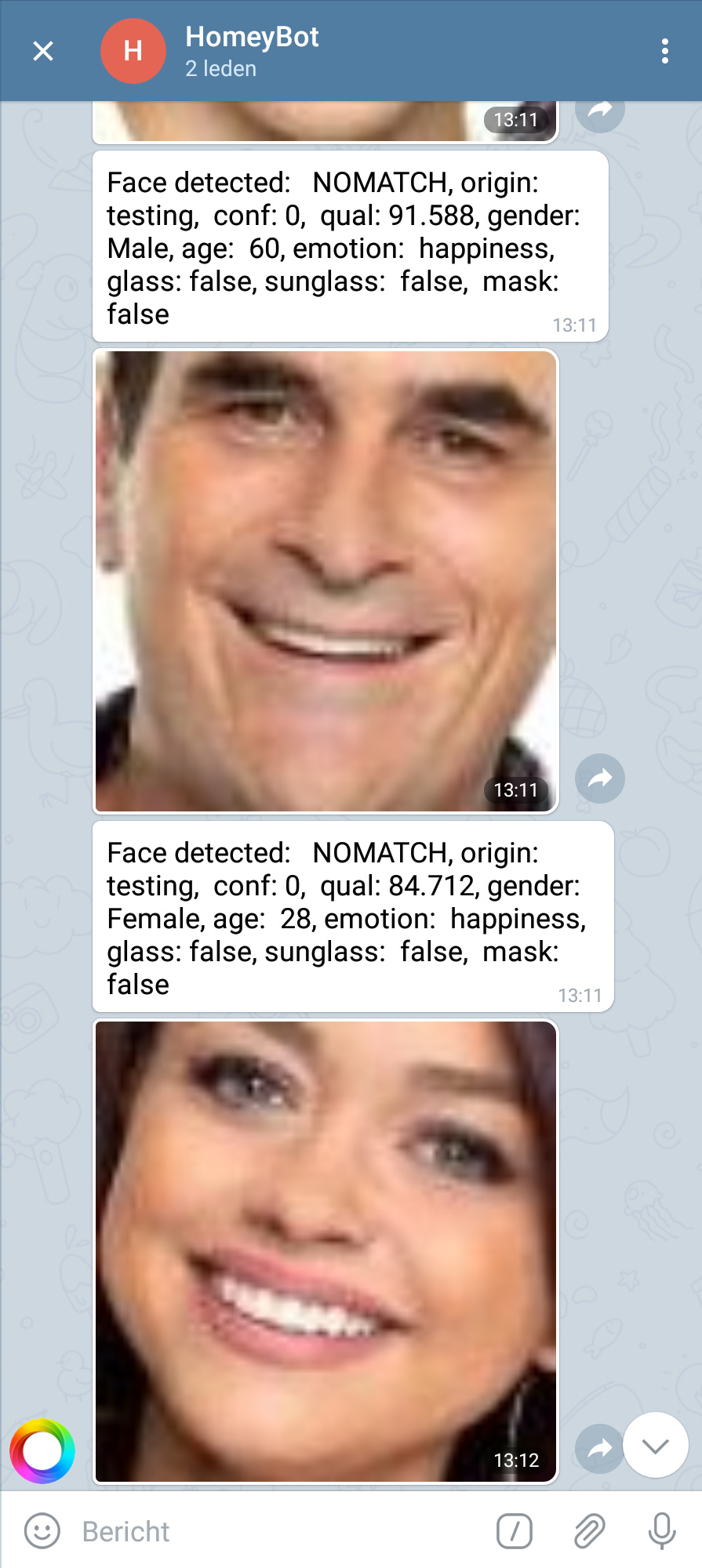Record a voice message with microphone icon

tap(662, 1530)
